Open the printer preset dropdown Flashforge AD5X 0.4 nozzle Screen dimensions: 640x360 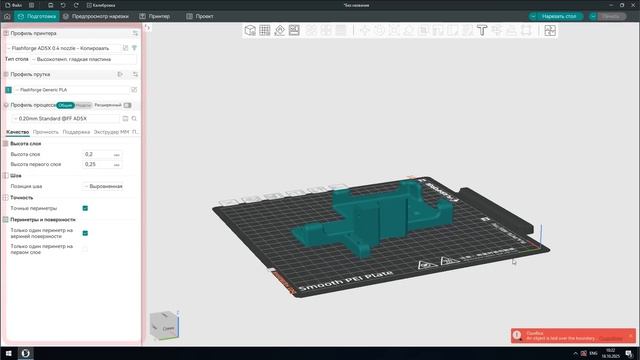pyautogui.click(x=63, y=48)
